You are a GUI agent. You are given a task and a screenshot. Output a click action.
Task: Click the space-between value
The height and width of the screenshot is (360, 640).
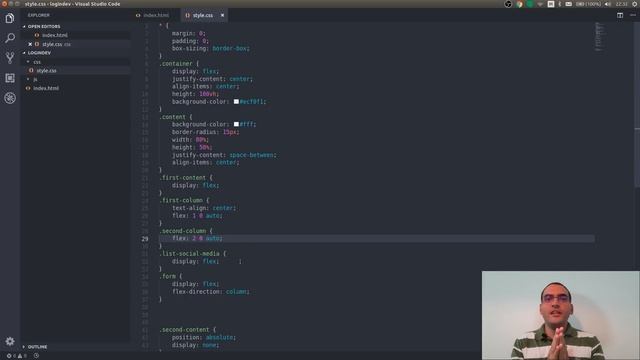[251, 155]
